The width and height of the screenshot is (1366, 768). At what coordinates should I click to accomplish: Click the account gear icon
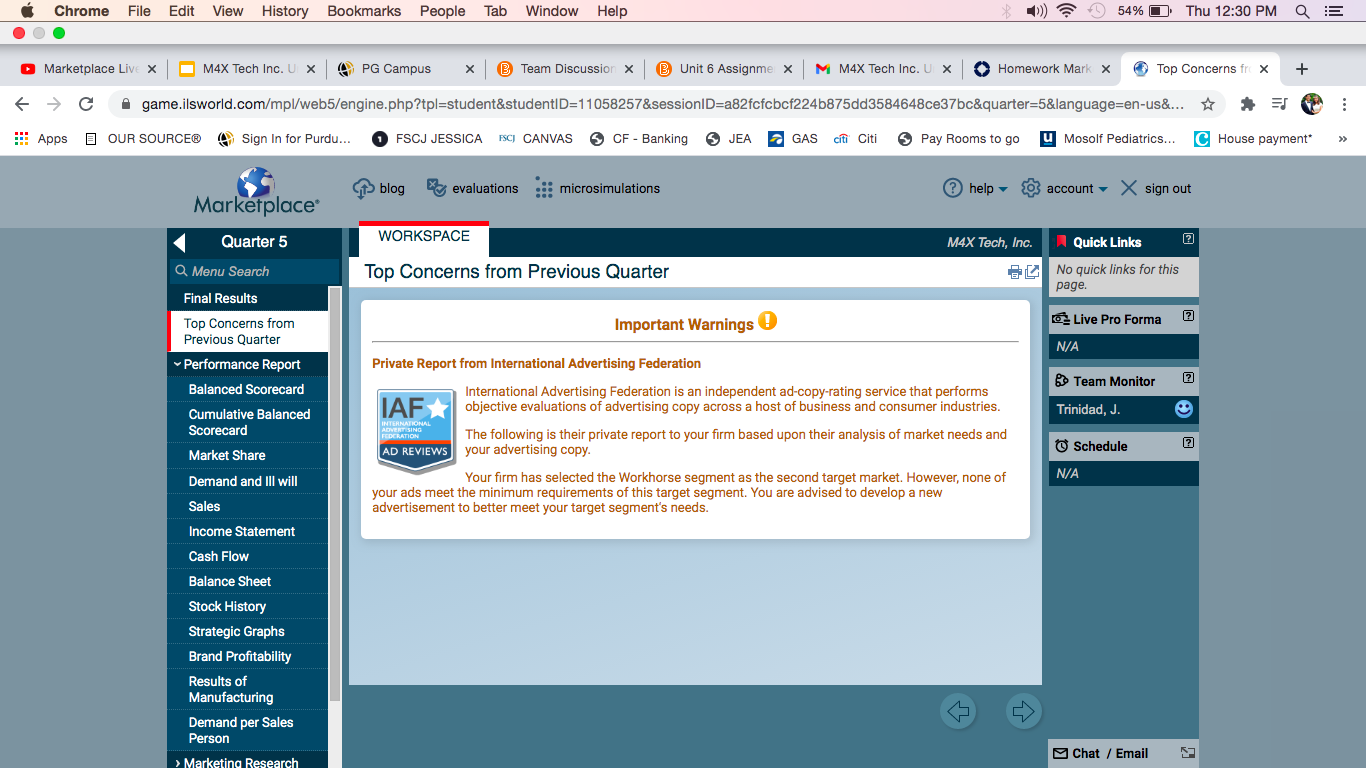[1031, 188]
